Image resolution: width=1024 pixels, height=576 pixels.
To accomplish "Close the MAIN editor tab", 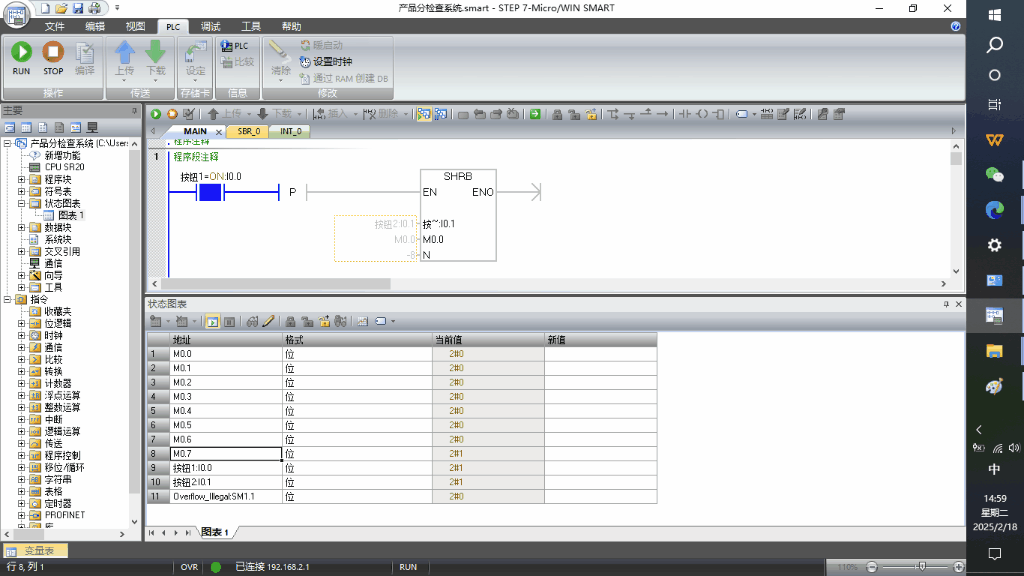I will pyautogui.click(x=219, y=132).
